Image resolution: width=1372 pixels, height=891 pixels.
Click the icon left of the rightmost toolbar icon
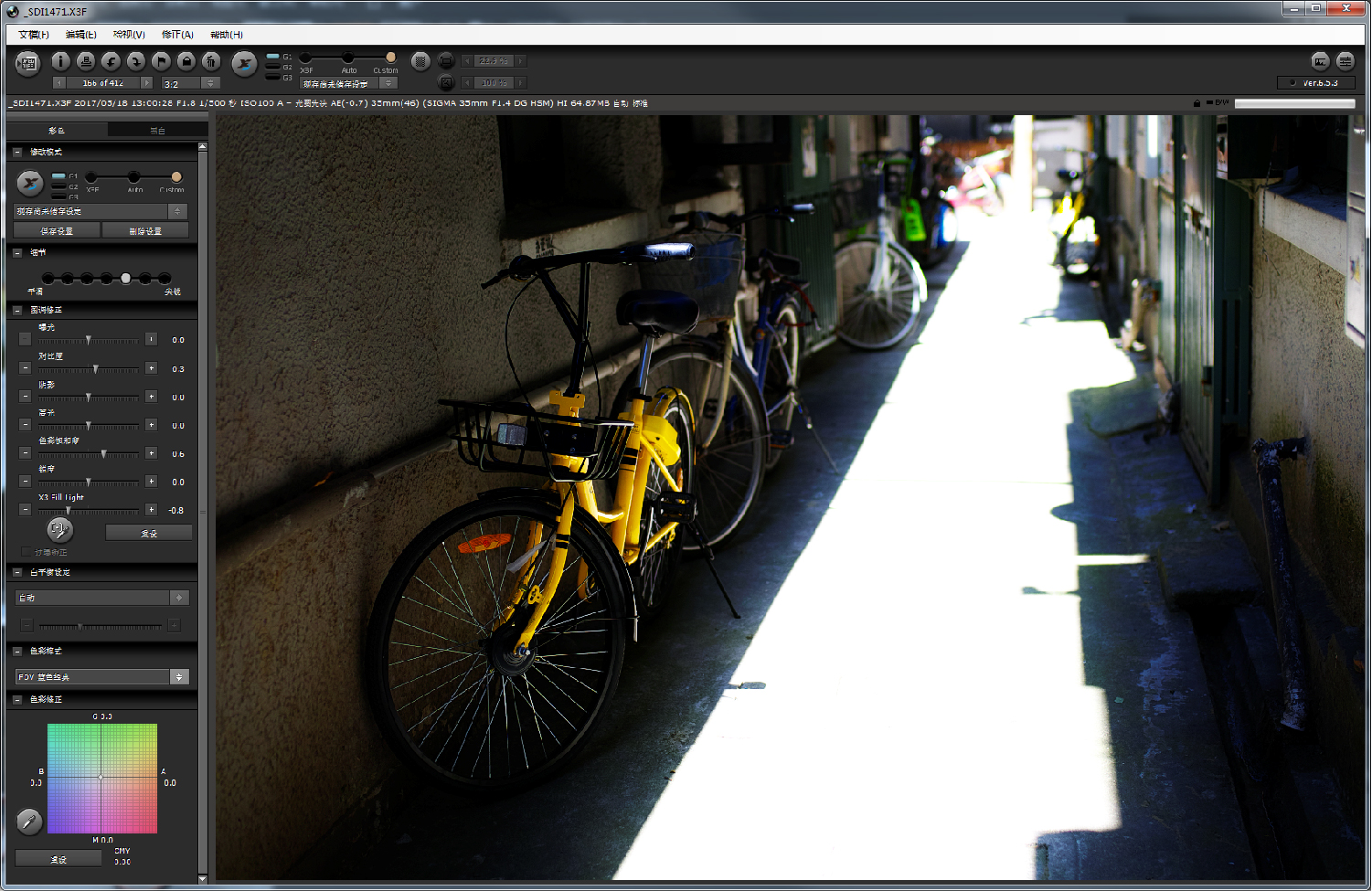pyautogui.click(x=1320, y=61)
